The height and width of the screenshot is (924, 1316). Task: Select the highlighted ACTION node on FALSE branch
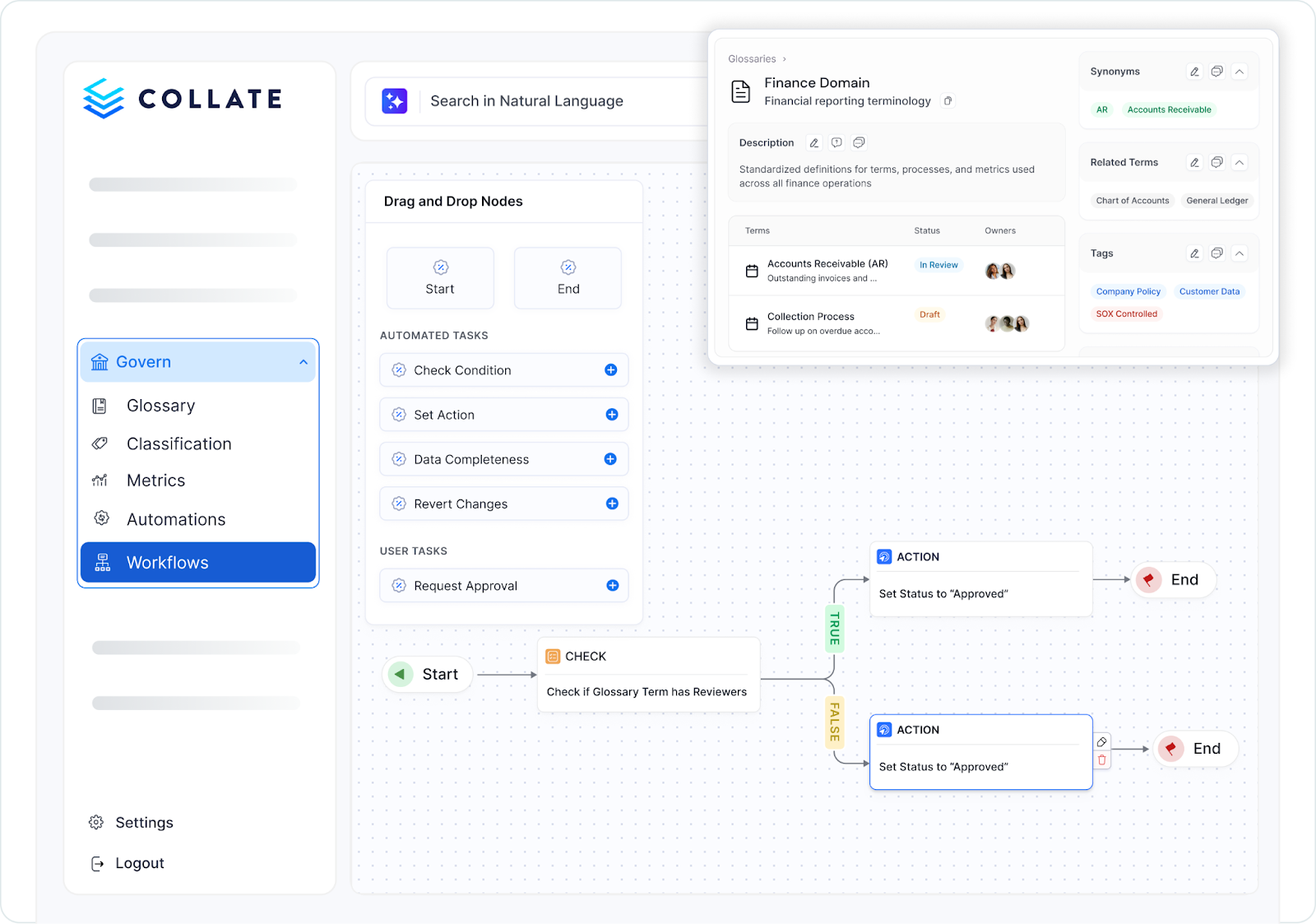pos(981,752)
